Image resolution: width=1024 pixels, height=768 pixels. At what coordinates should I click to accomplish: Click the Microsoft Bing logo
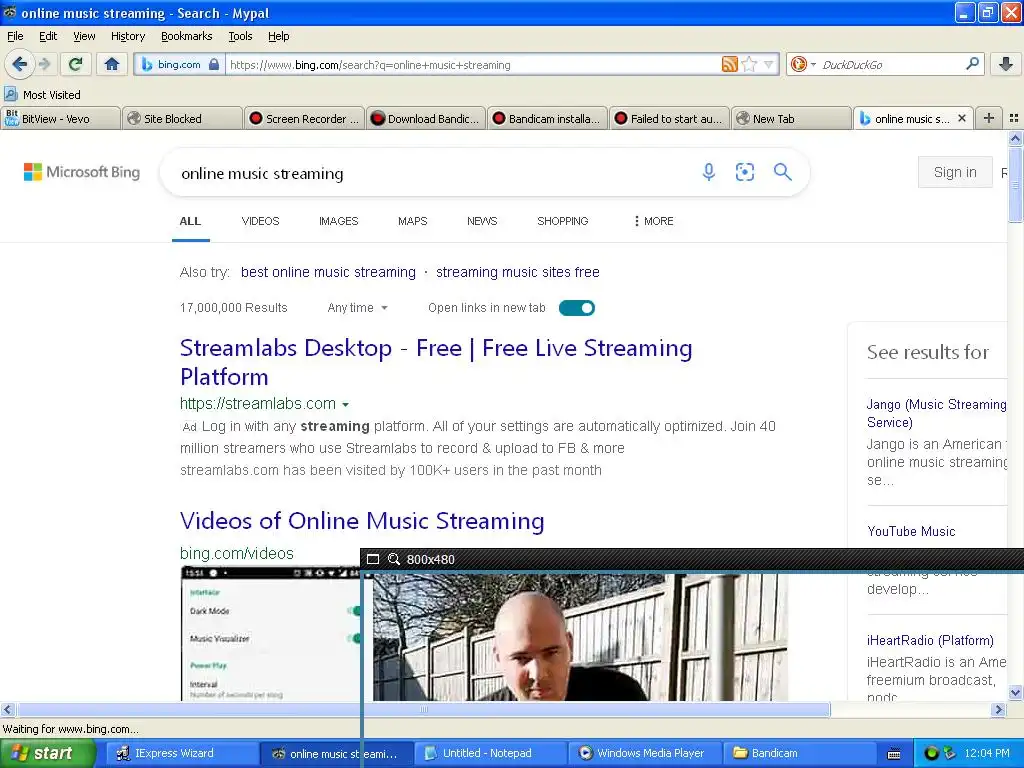click(82, 172)
